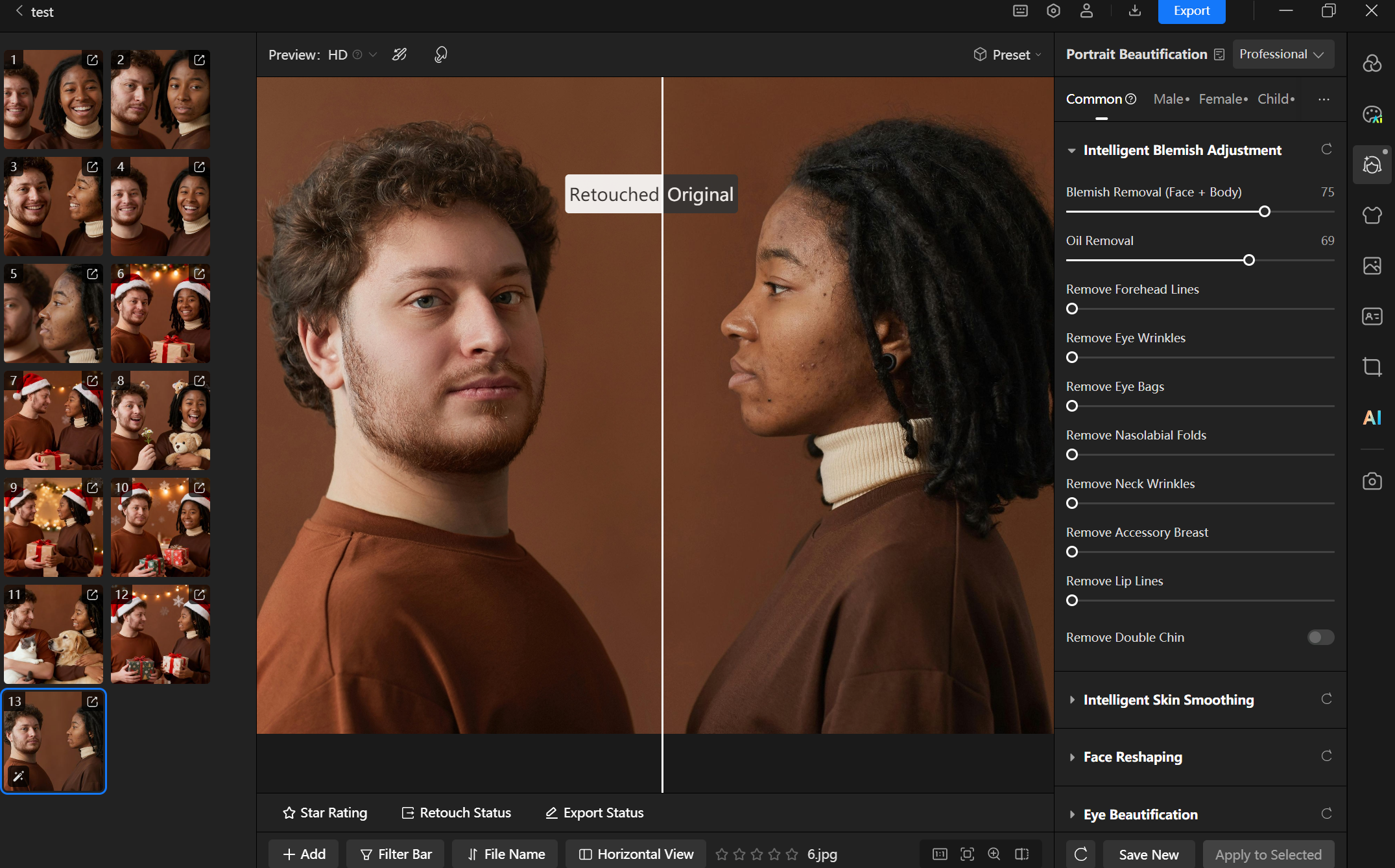Open the color palette adjustment icon
This screenshot has width=1395, height=868.
[1372, 114]
